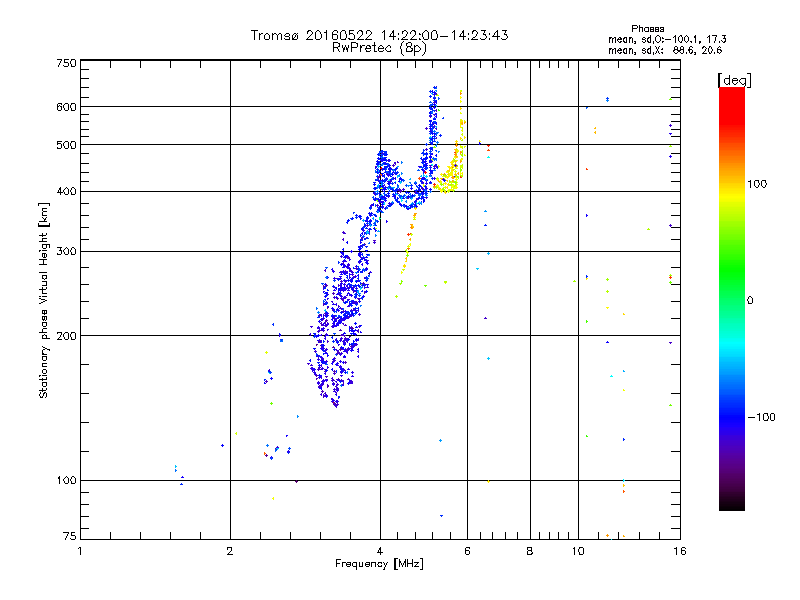Click the yellow band of the colorbar
The height and width of the screenshot is (600, 800).
click(x=732, y=196)
